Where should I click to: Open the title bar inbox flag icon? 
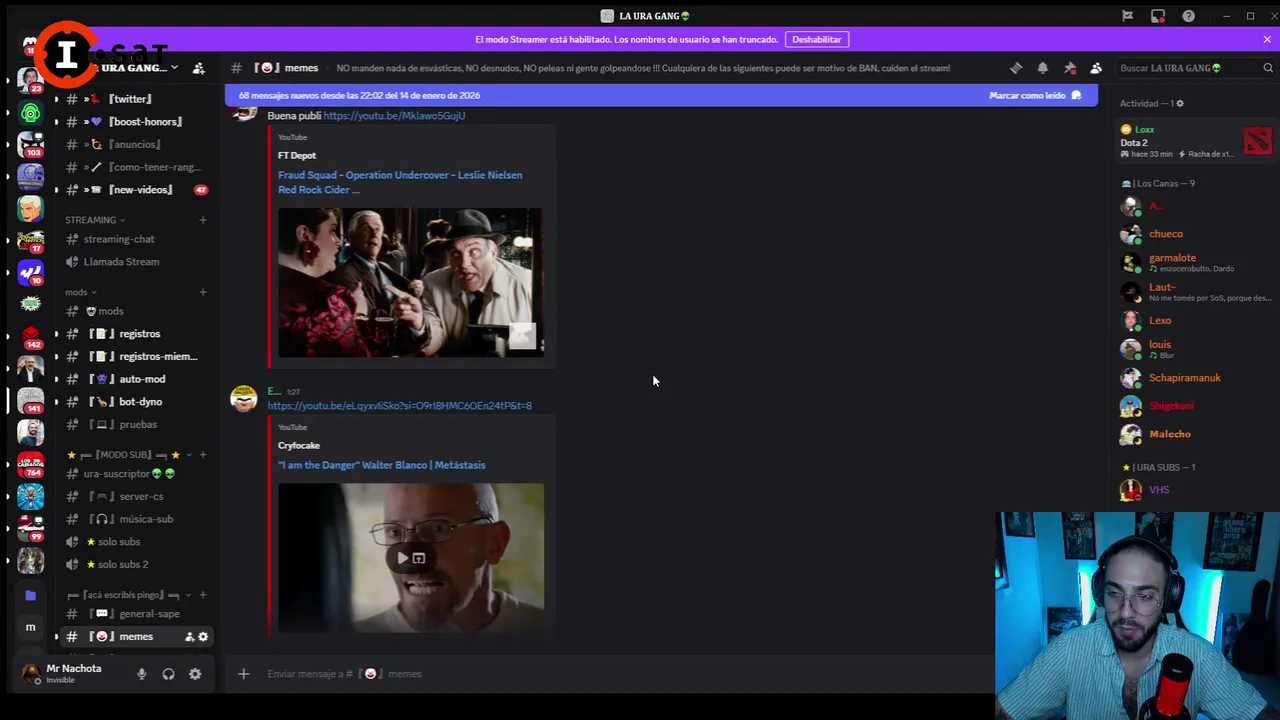tap(1127, 16)
